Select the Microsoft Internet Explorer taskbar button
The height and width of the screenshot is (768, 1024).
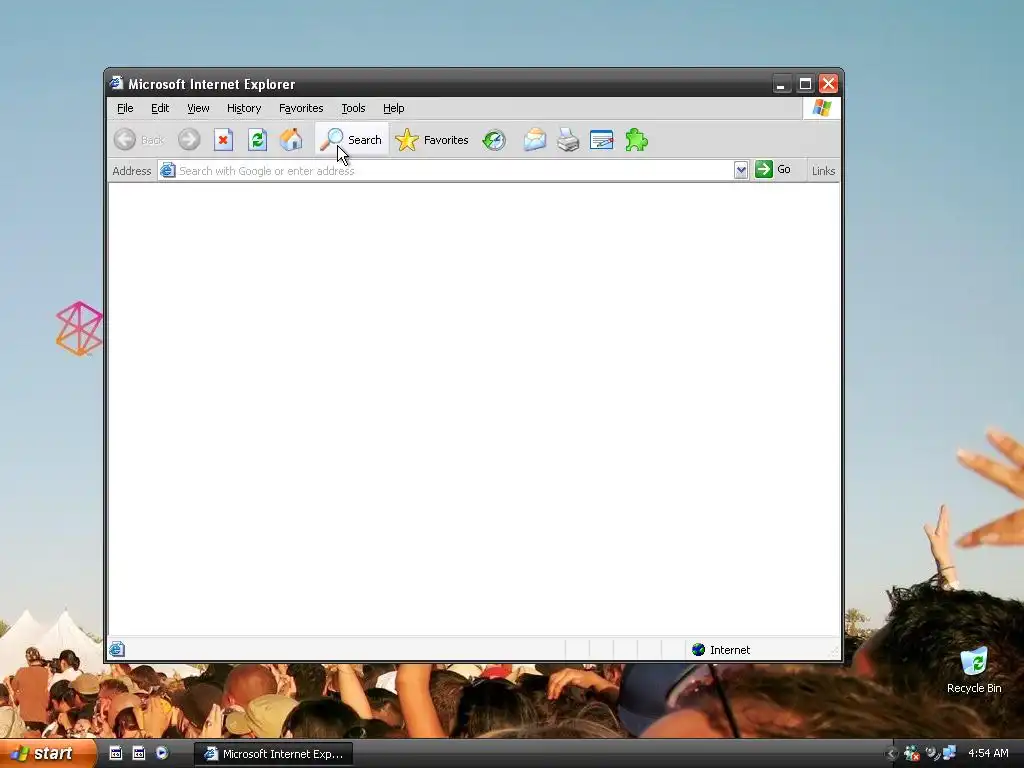click(x=274, y=754)
